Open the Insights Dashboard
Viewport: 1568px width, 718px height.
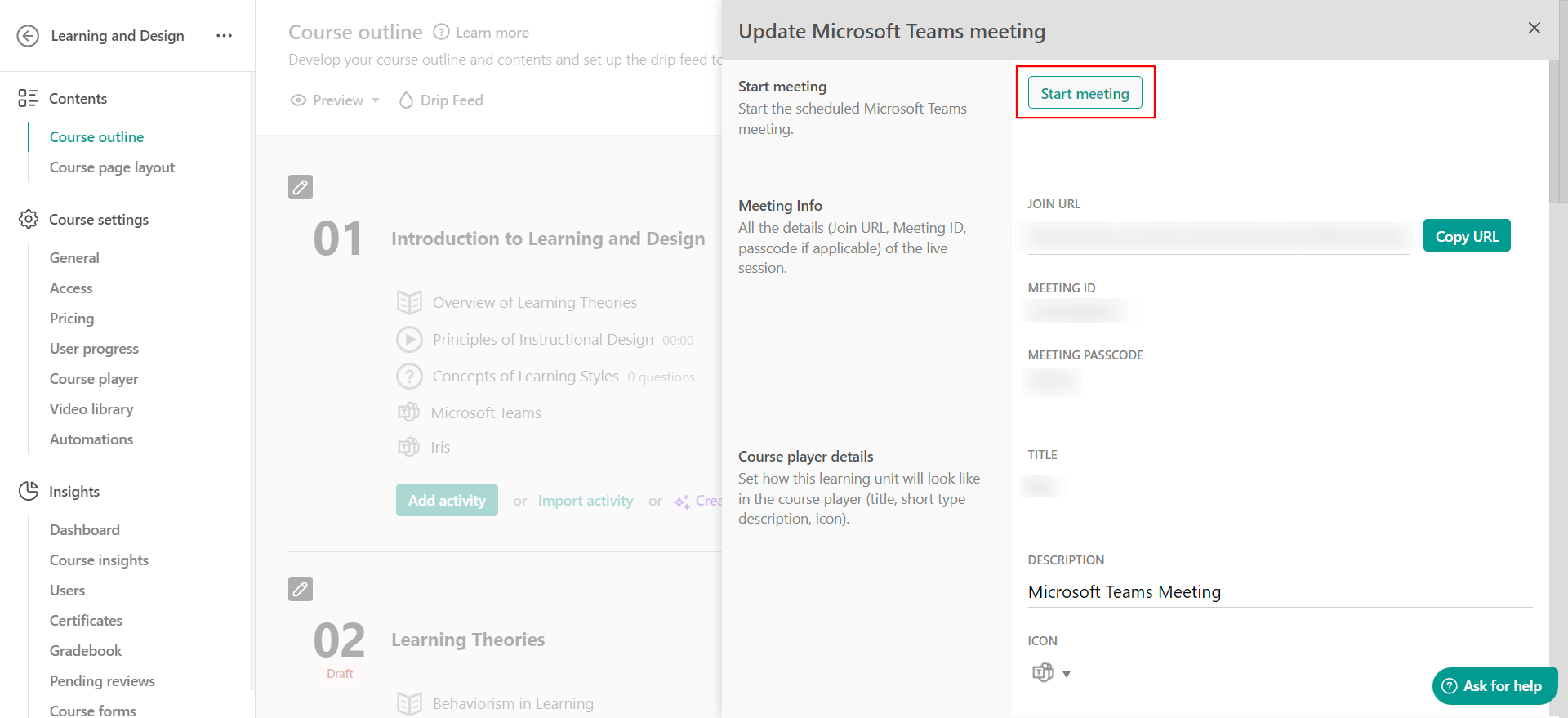[85, 530]
